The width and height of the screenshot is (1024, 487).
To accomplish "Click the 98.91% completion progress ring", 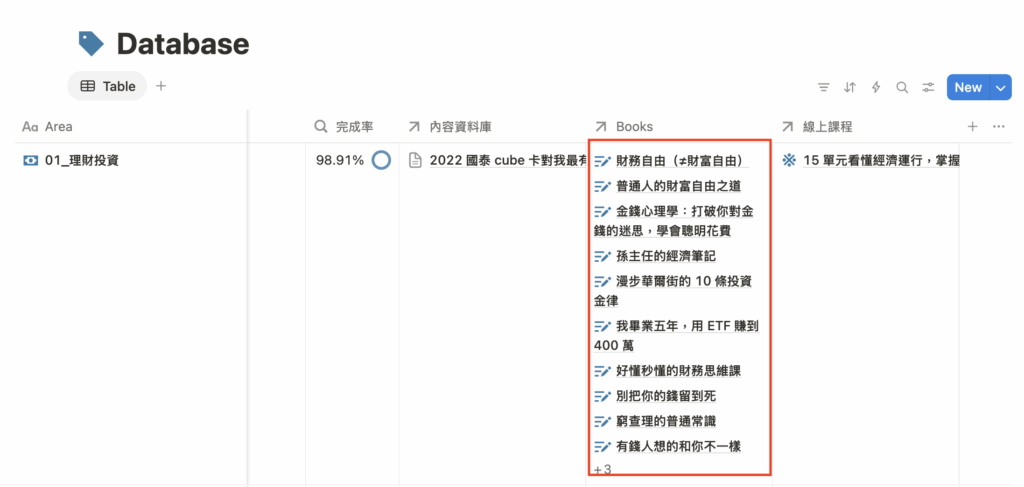I will [381, 160].
